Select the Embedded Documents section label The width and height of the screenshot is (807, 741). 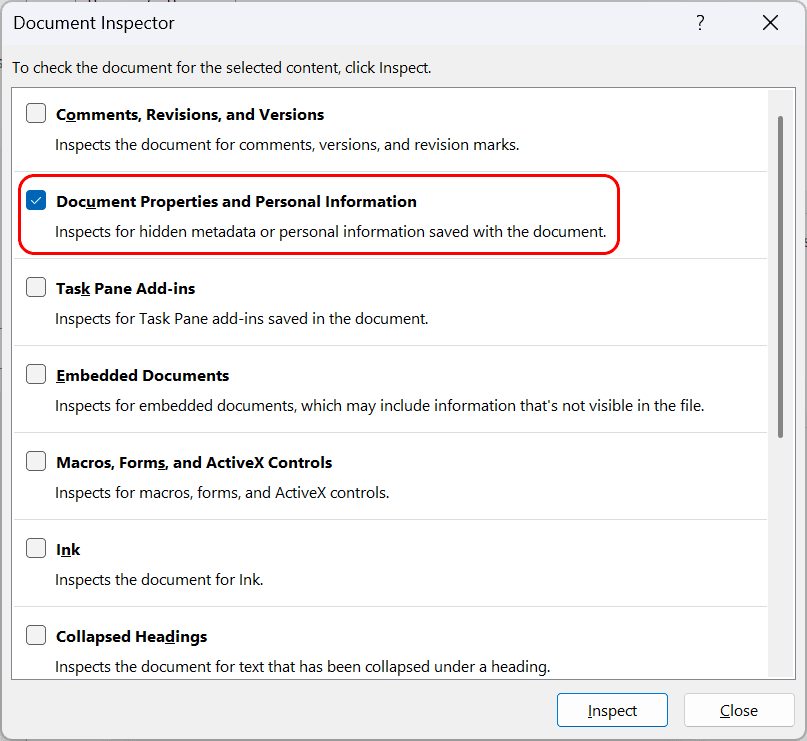coord(141,375)
